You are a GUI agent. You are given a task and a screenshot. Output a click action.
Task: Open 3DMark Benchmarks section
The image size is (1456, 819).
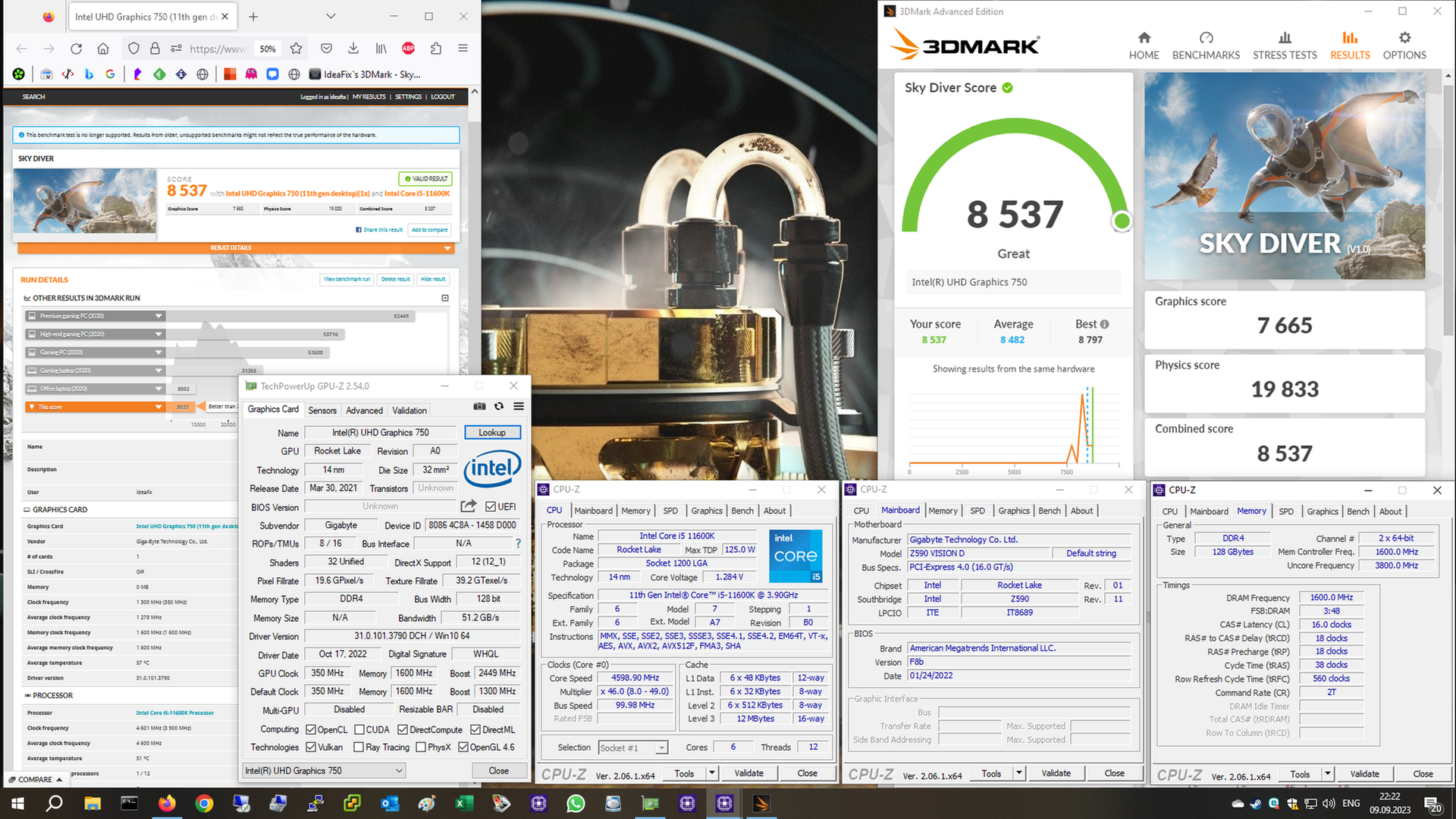click(x=1206, y=45)
